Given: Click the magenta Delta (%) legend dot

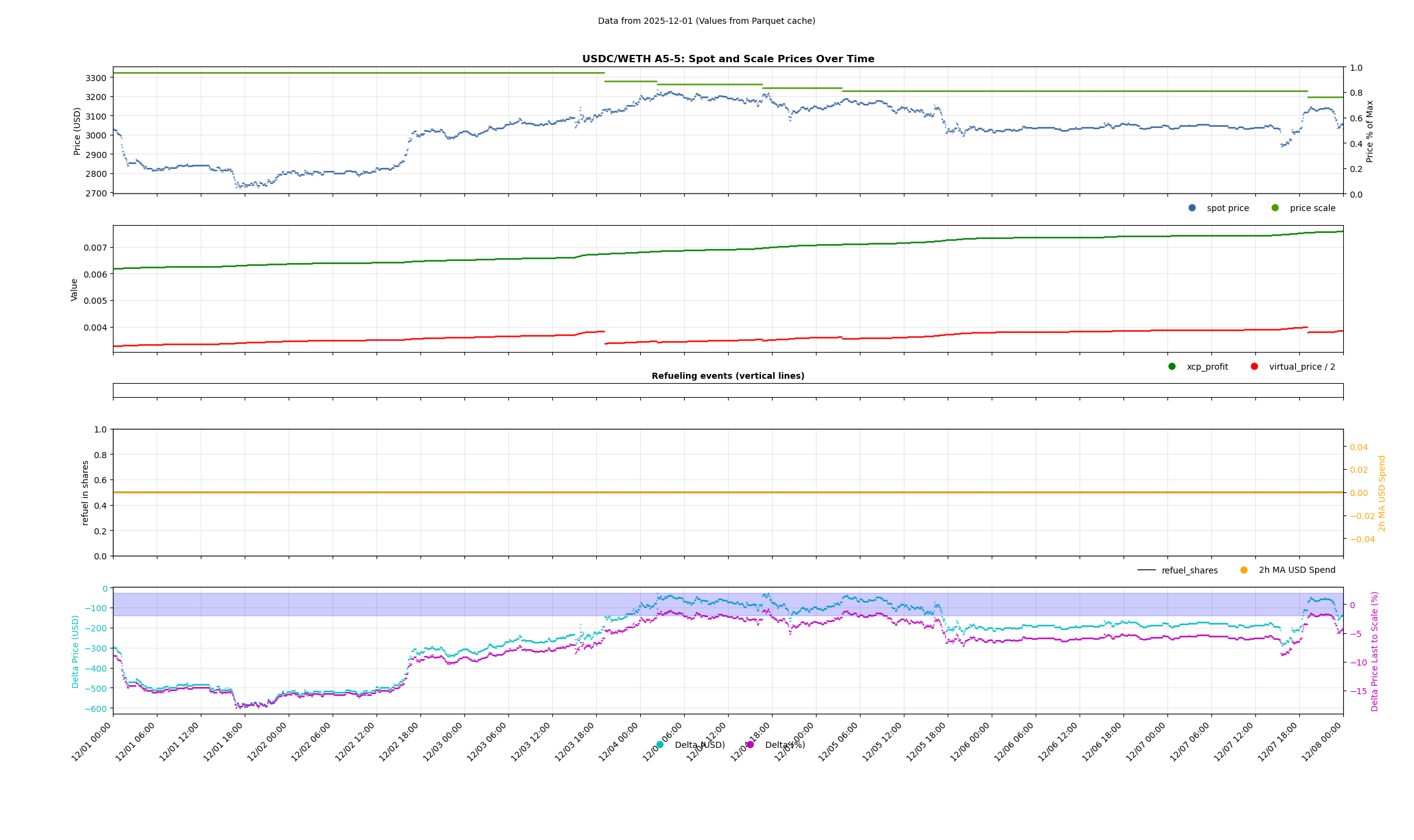Looking at the screenshot, I should (750, 745).
